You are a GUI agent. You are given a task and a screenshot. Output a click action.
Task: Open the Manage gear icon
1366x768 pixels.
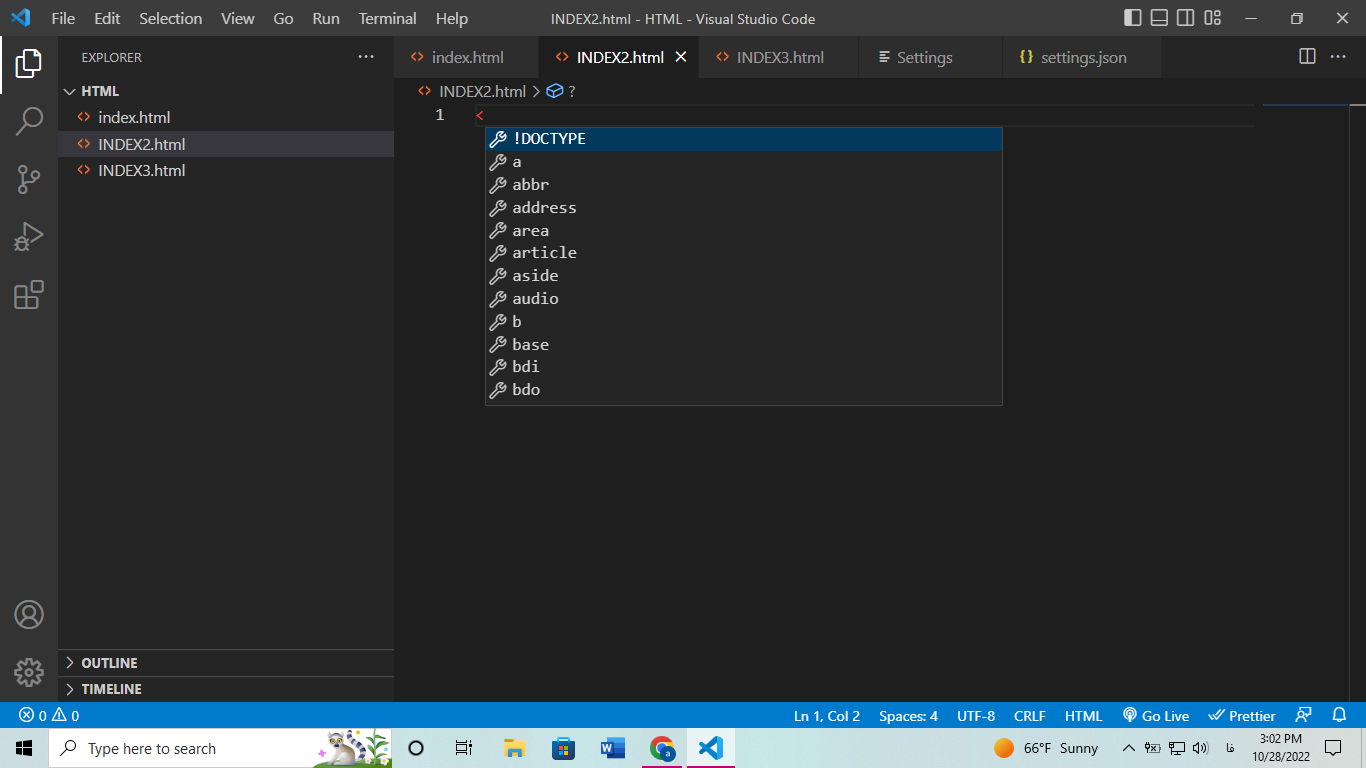tap(28, 672)
